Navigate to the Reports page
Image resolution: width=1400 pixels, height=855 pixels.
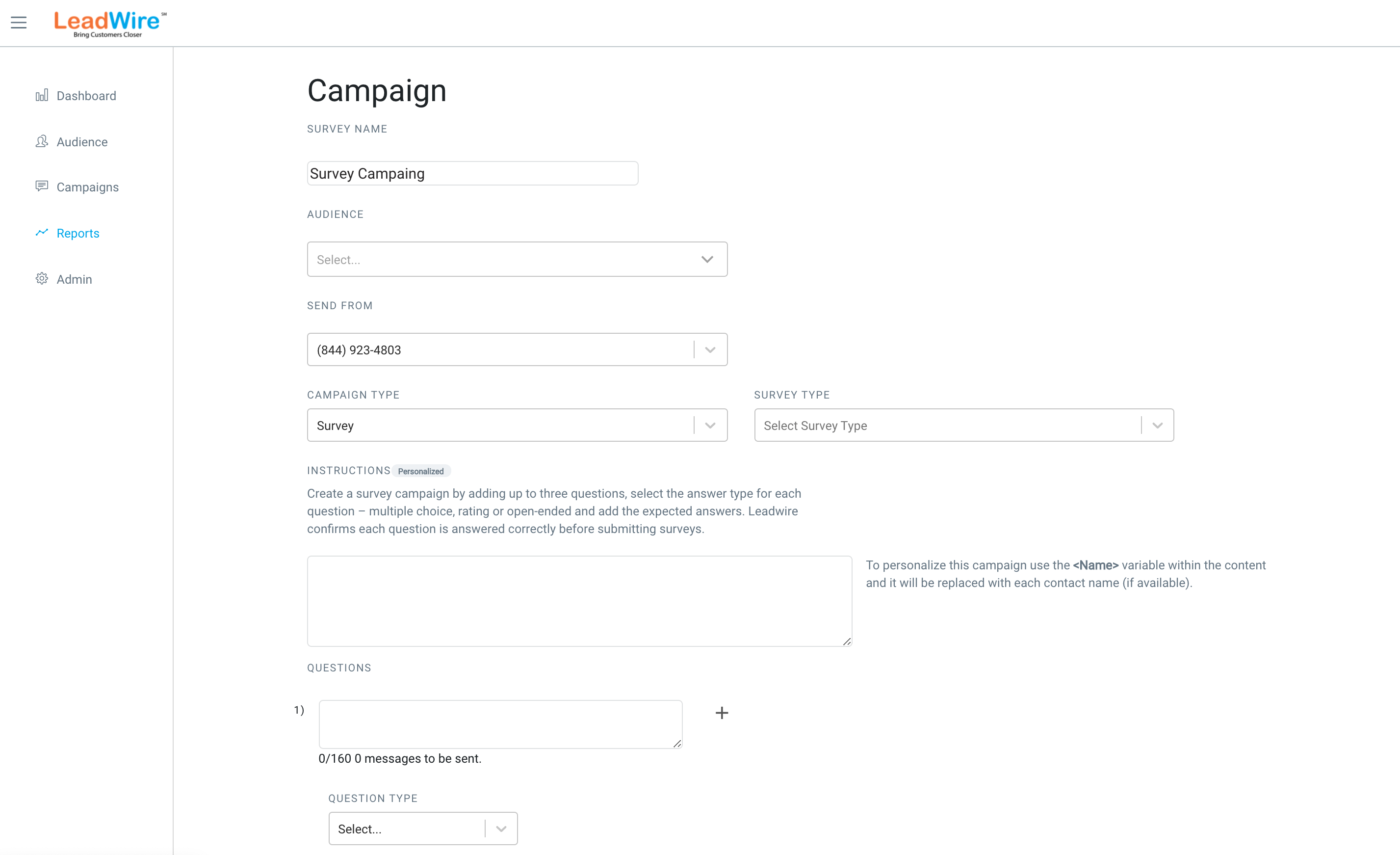point(78,233)
